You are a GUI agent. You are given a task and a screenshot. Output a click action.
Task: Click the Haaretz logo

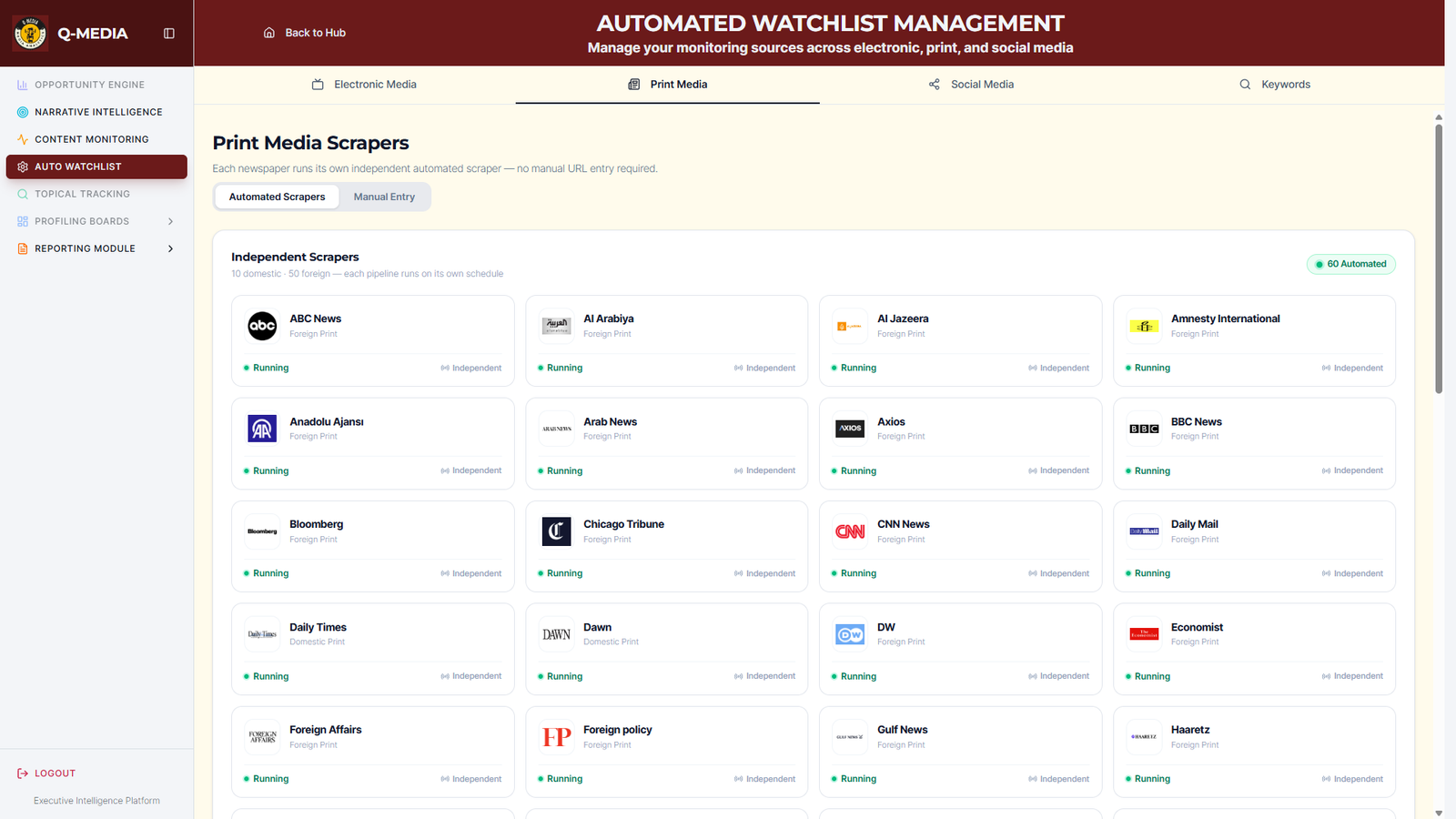(1144, 737)
